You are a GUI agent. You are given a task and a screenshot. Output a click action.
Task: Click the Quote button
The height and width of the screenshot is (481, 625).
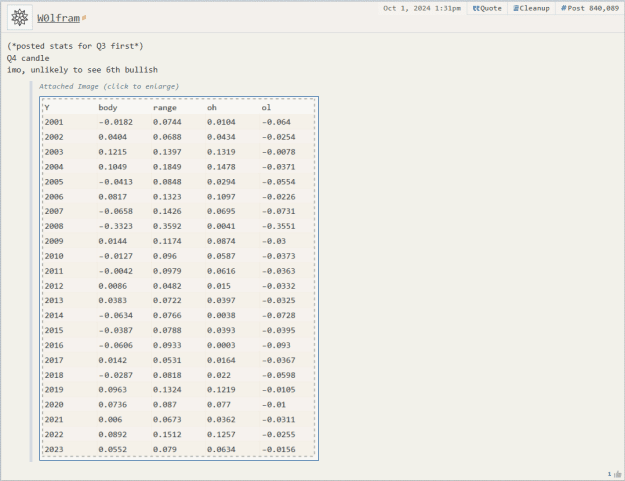487,8
